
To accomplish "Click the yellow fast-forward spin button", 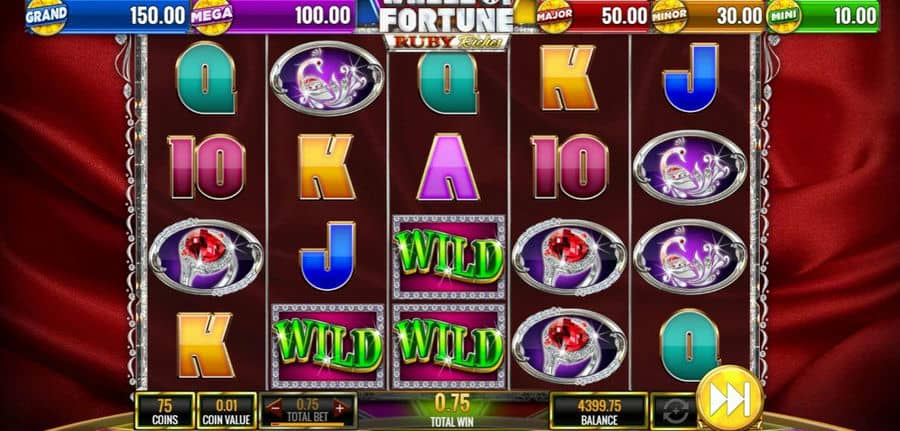I will tap(730, 398).
